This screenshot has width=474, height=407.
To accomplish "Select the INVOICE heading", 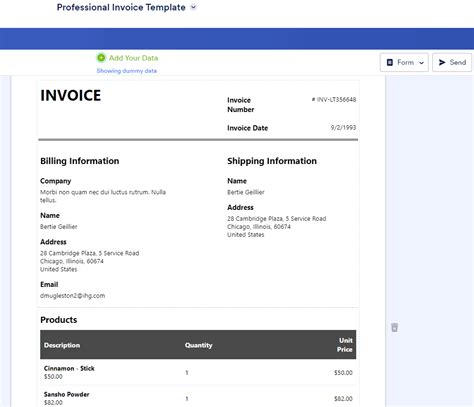I will click(x=71, y=96).
